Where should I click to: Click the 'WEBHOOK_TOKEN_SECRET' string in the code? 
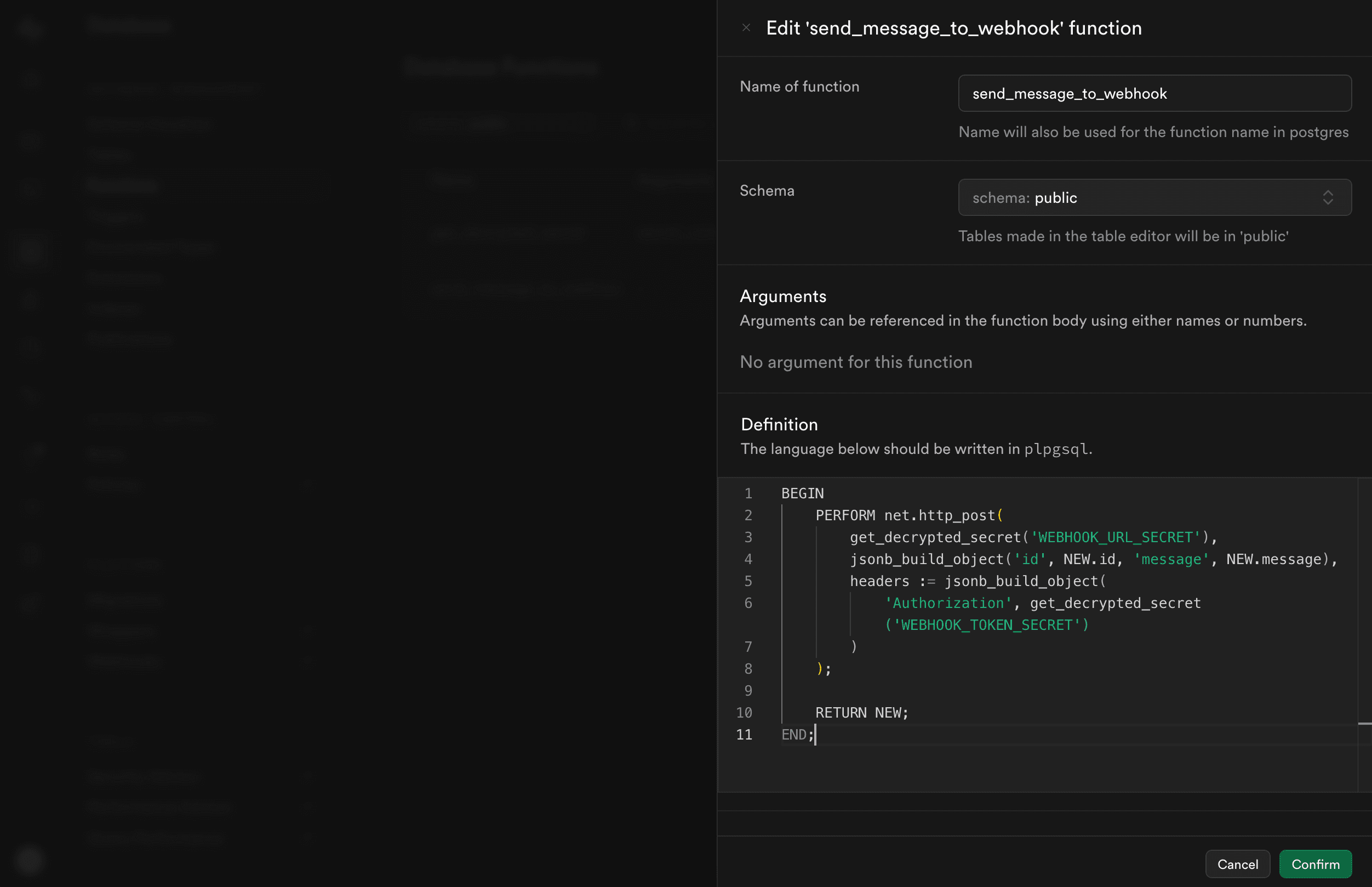(x=987, y=625)
